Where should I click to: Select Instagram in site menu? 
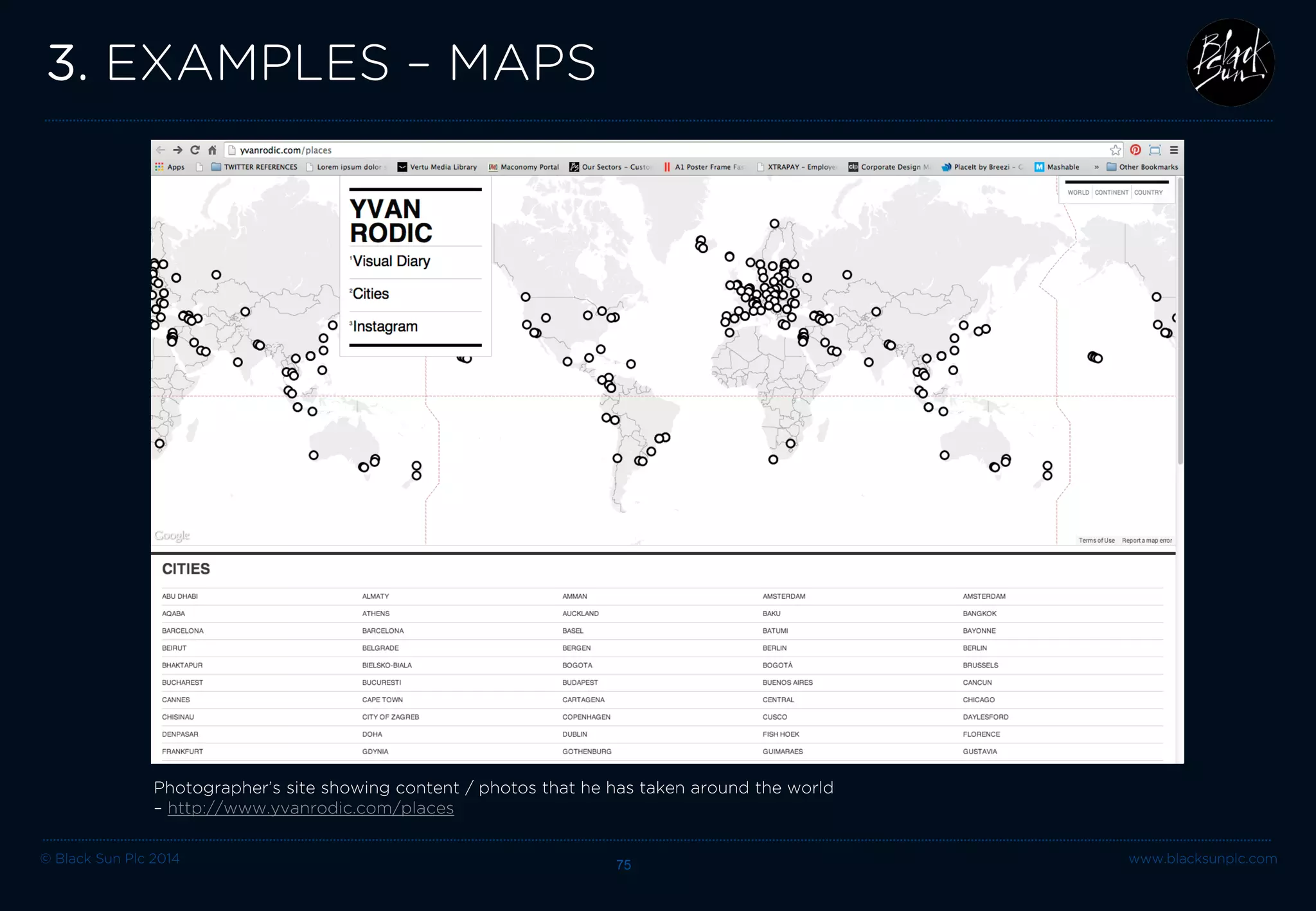click(x=385, y=327)
